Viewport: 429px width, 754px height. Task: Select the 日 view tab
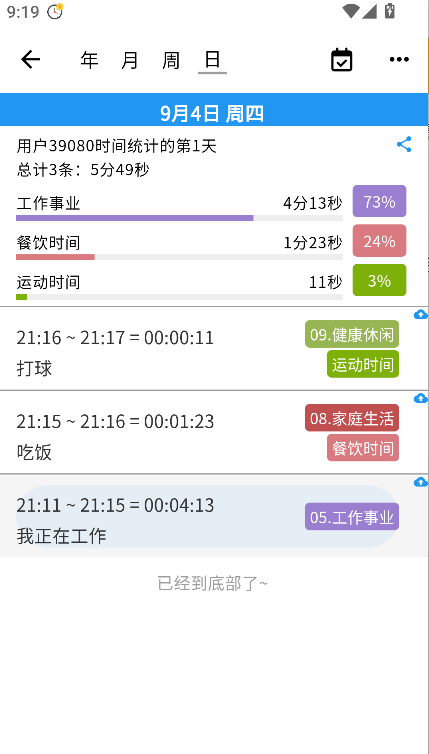click(x=212, y=61)
